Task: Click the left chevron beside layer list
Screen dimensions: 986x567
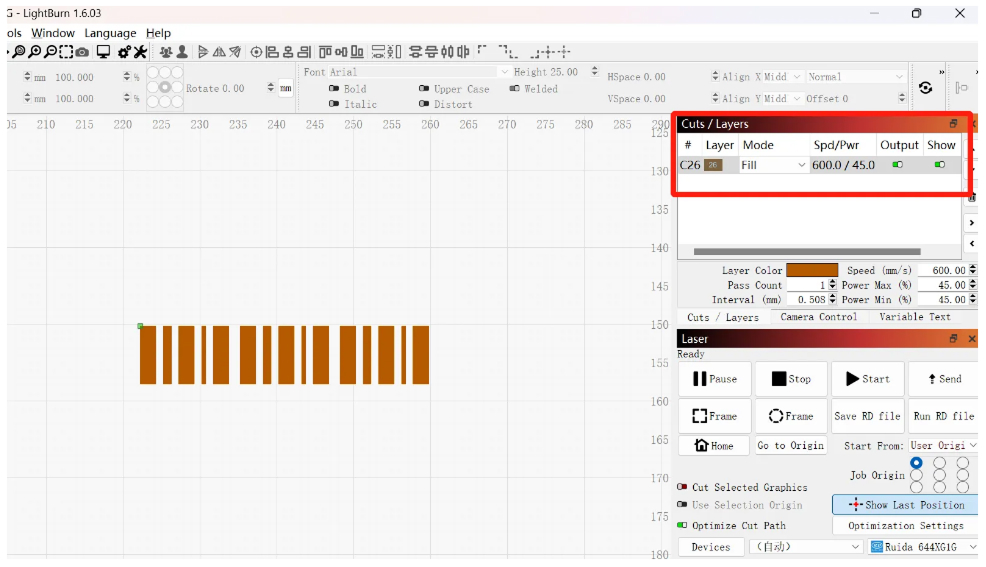Action: [x=972, y=243]
